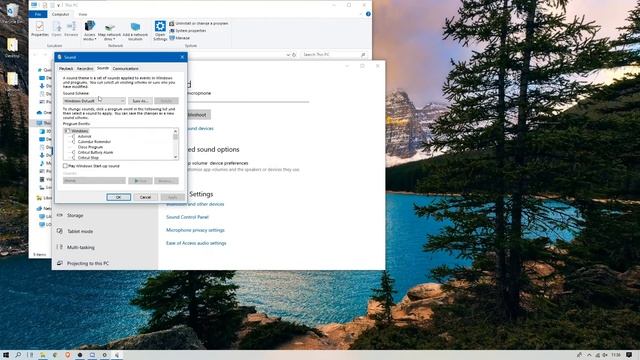Open the address bar history dropdown arrow
This screenshot has width=640, height=360.
[288, 55]
